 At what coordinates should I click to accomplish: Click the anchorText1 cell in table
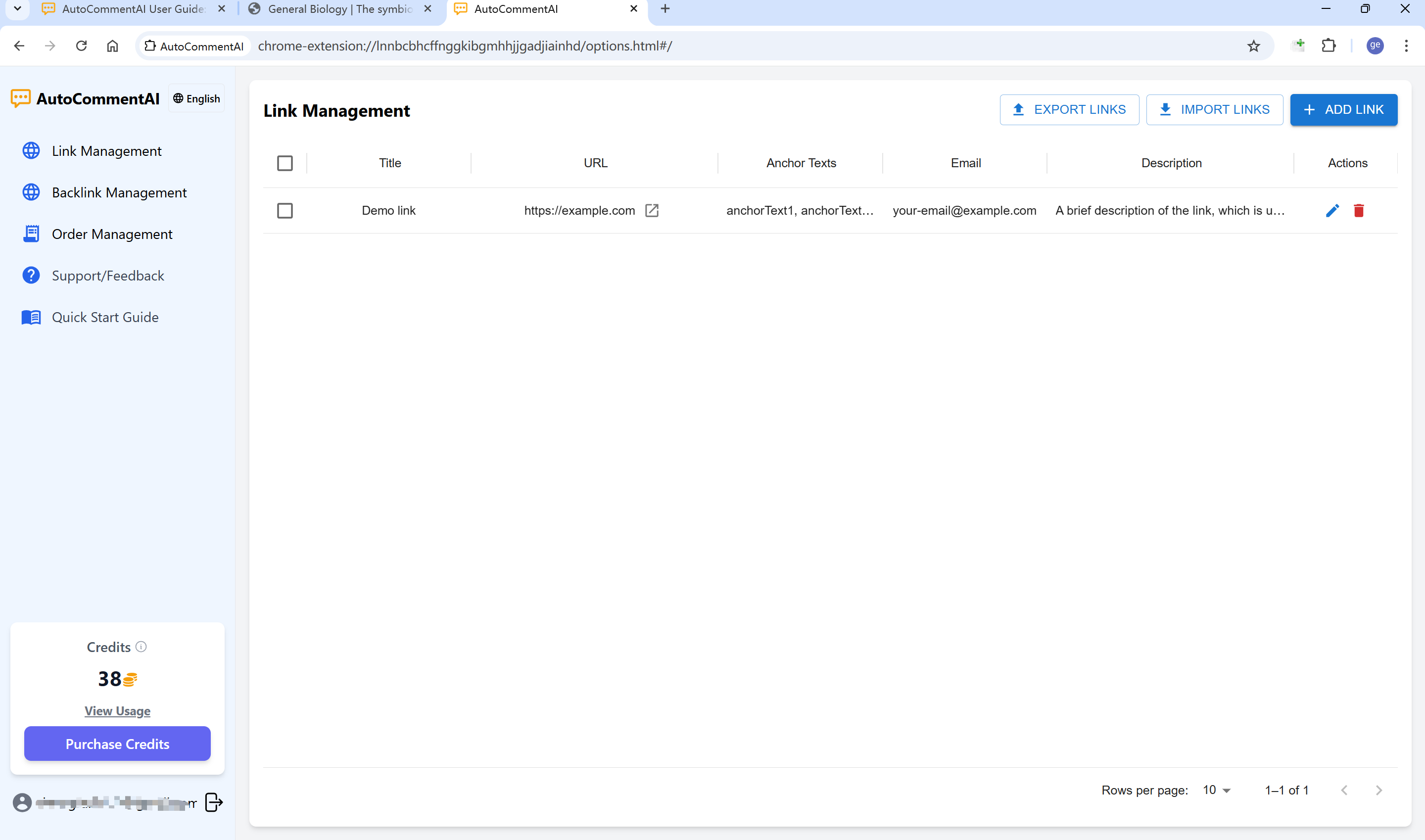click(x=800, y=211)
